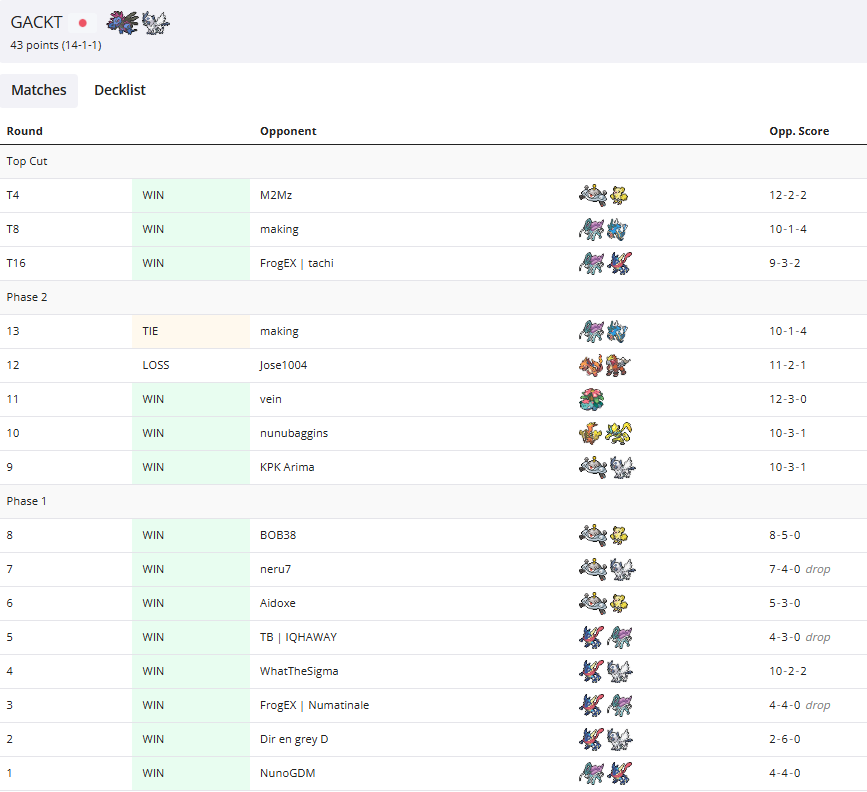Click the 8-5-0 score for BOB38
867x792 pixels.
tap(785, 535)
